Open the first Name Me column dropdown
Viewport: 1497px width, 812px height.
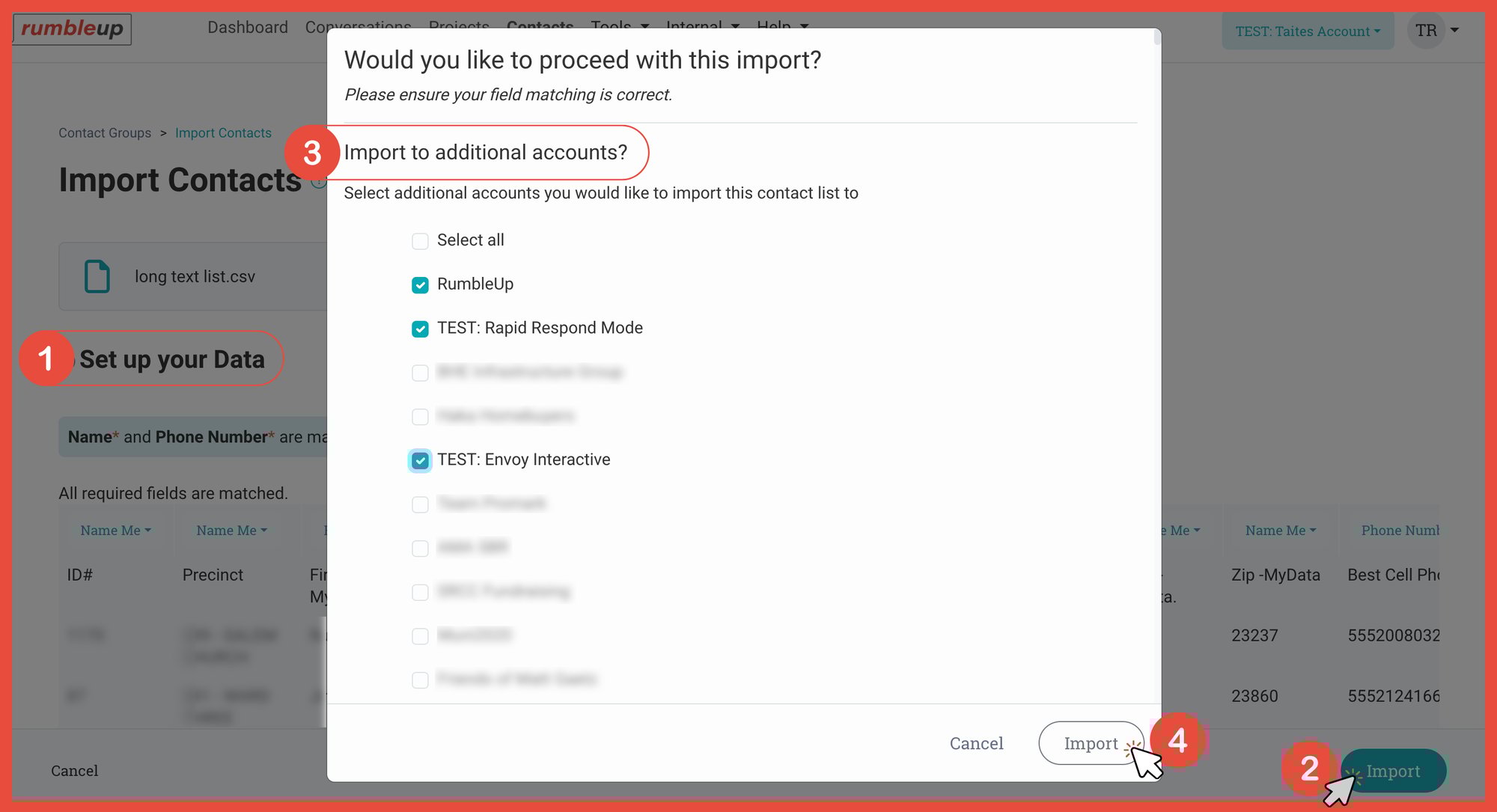(x=115, y=530)
